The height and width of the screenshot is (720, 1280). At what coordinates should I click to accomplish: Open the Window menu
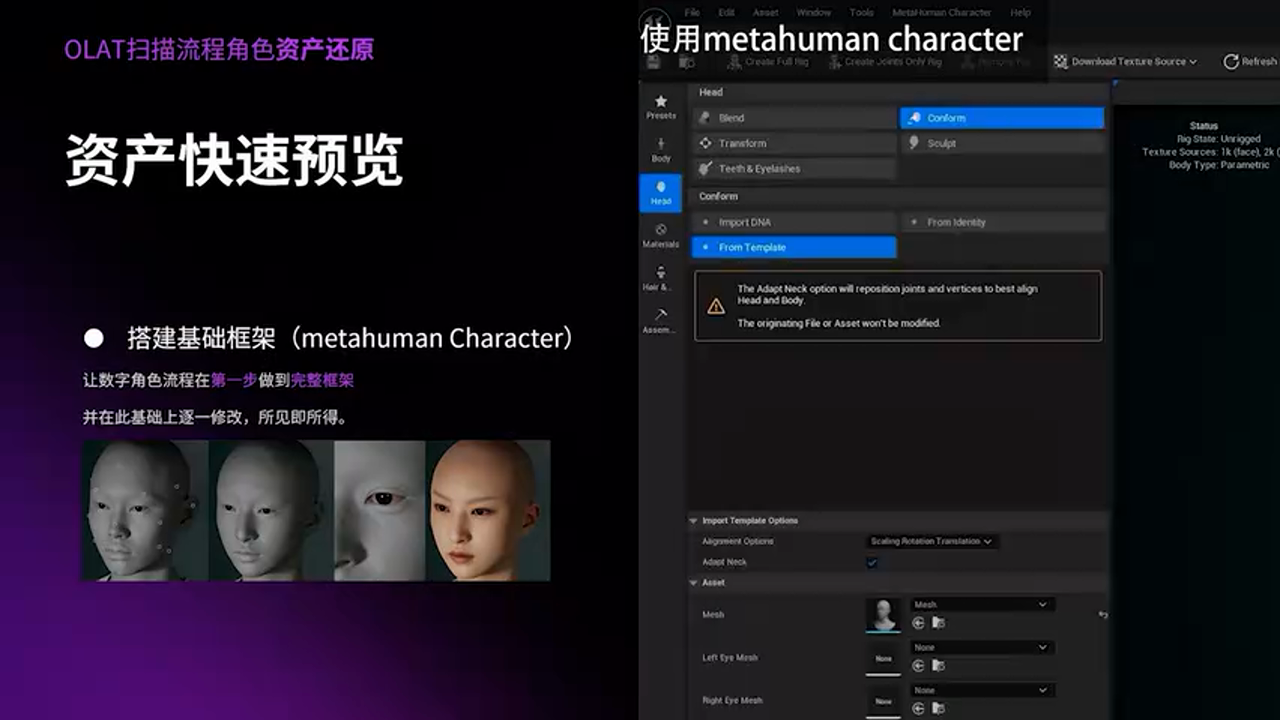coord(813,12)
